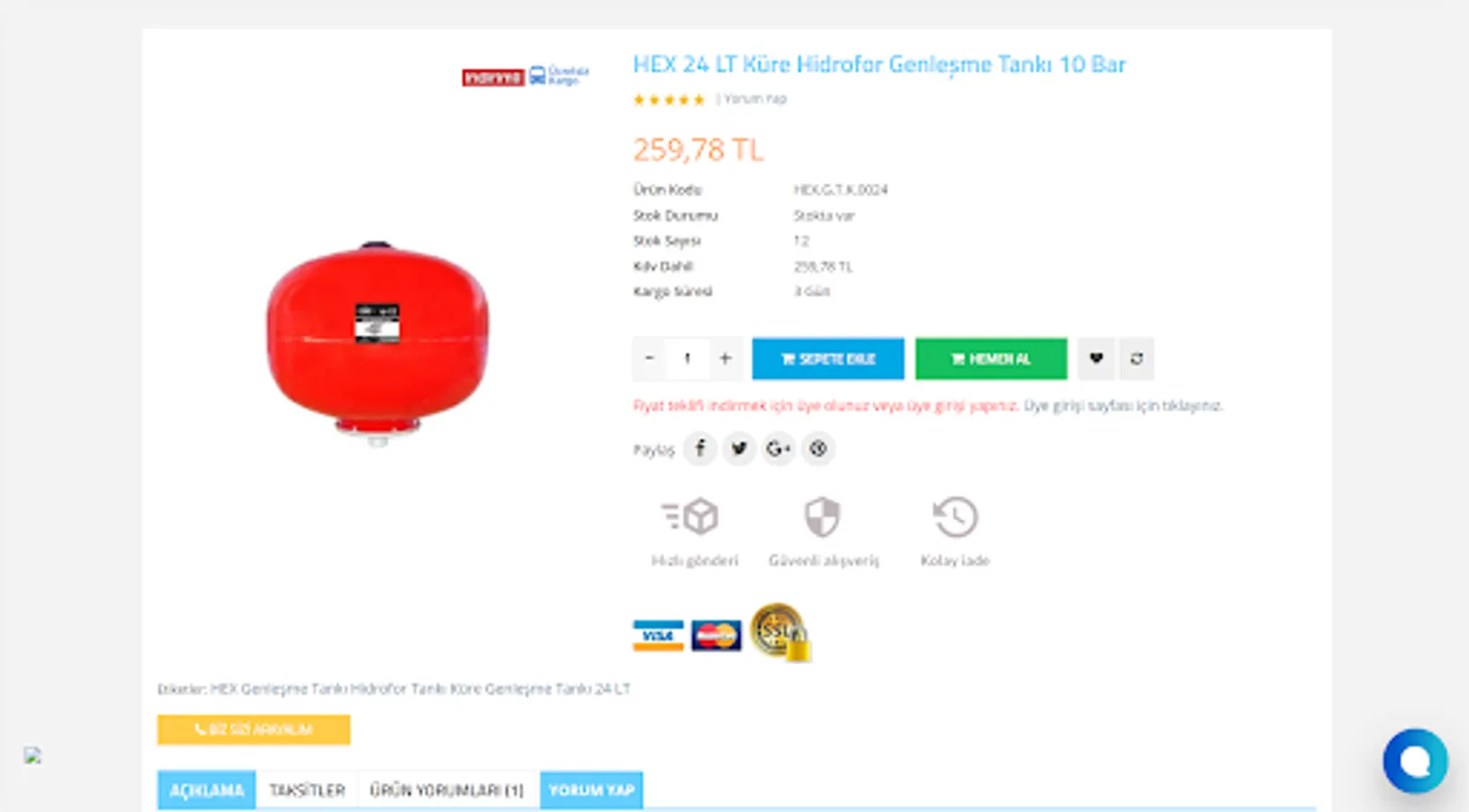Click the Biz Sizi Arayalım button

254,729
